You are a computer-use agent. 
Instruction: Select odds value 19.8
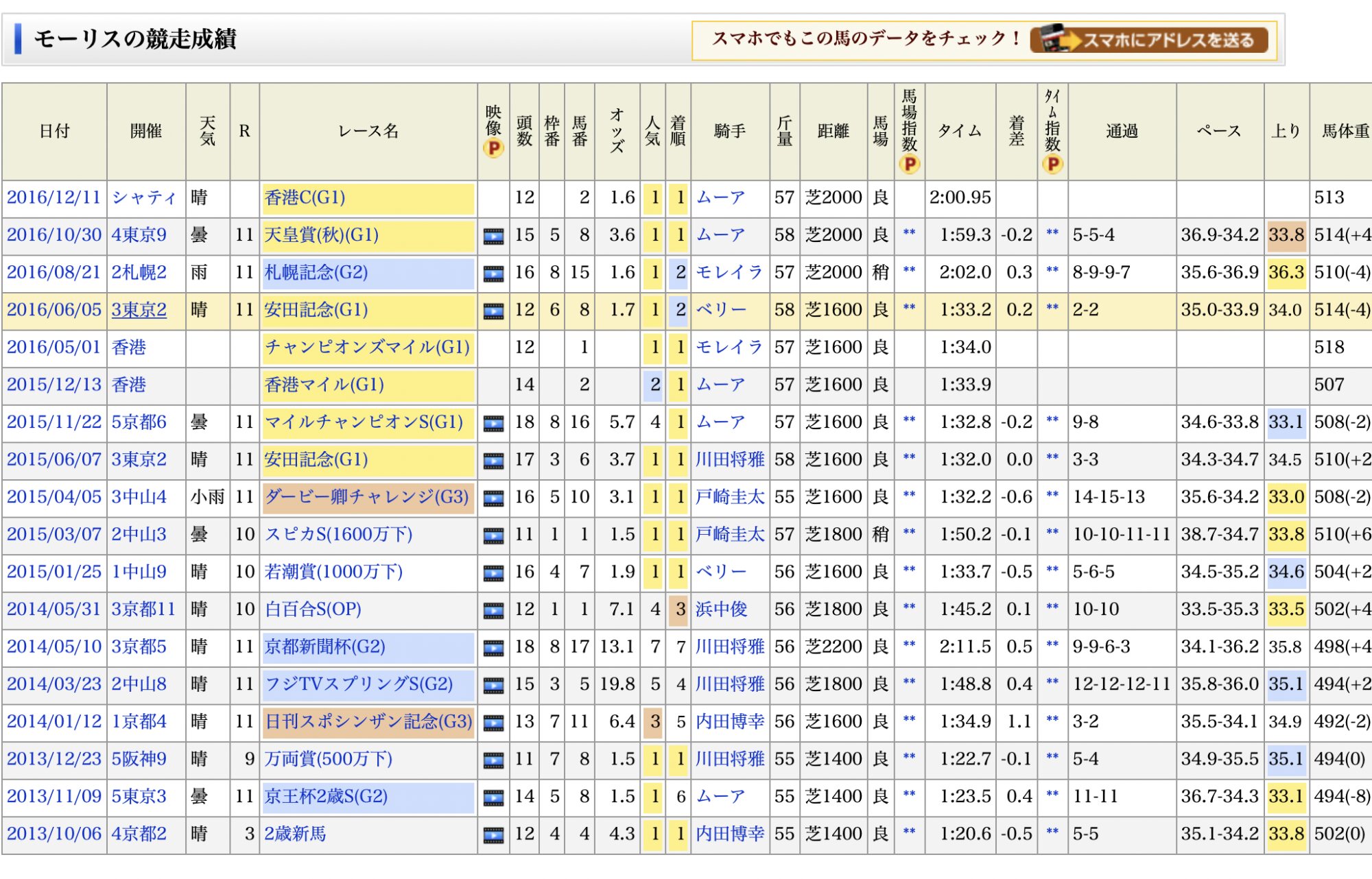617,684
